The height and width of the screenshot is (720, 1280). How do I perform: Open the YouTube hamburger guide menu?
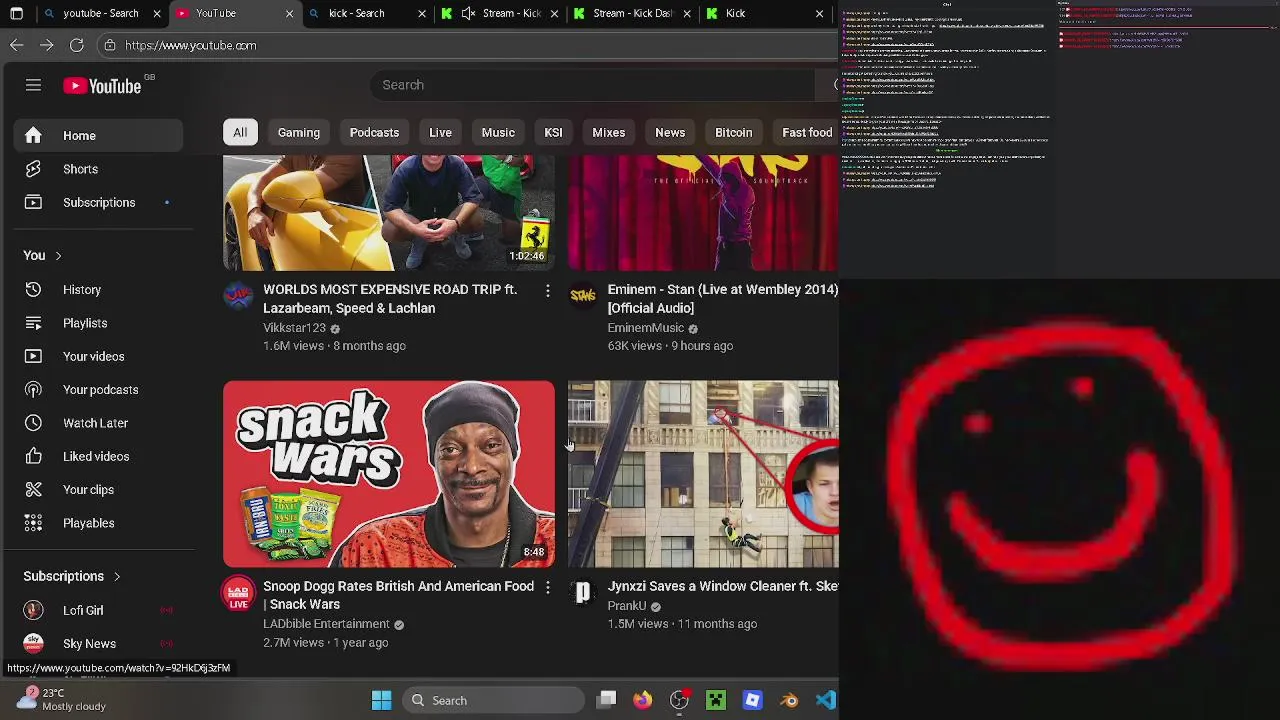tap(33, 85)
